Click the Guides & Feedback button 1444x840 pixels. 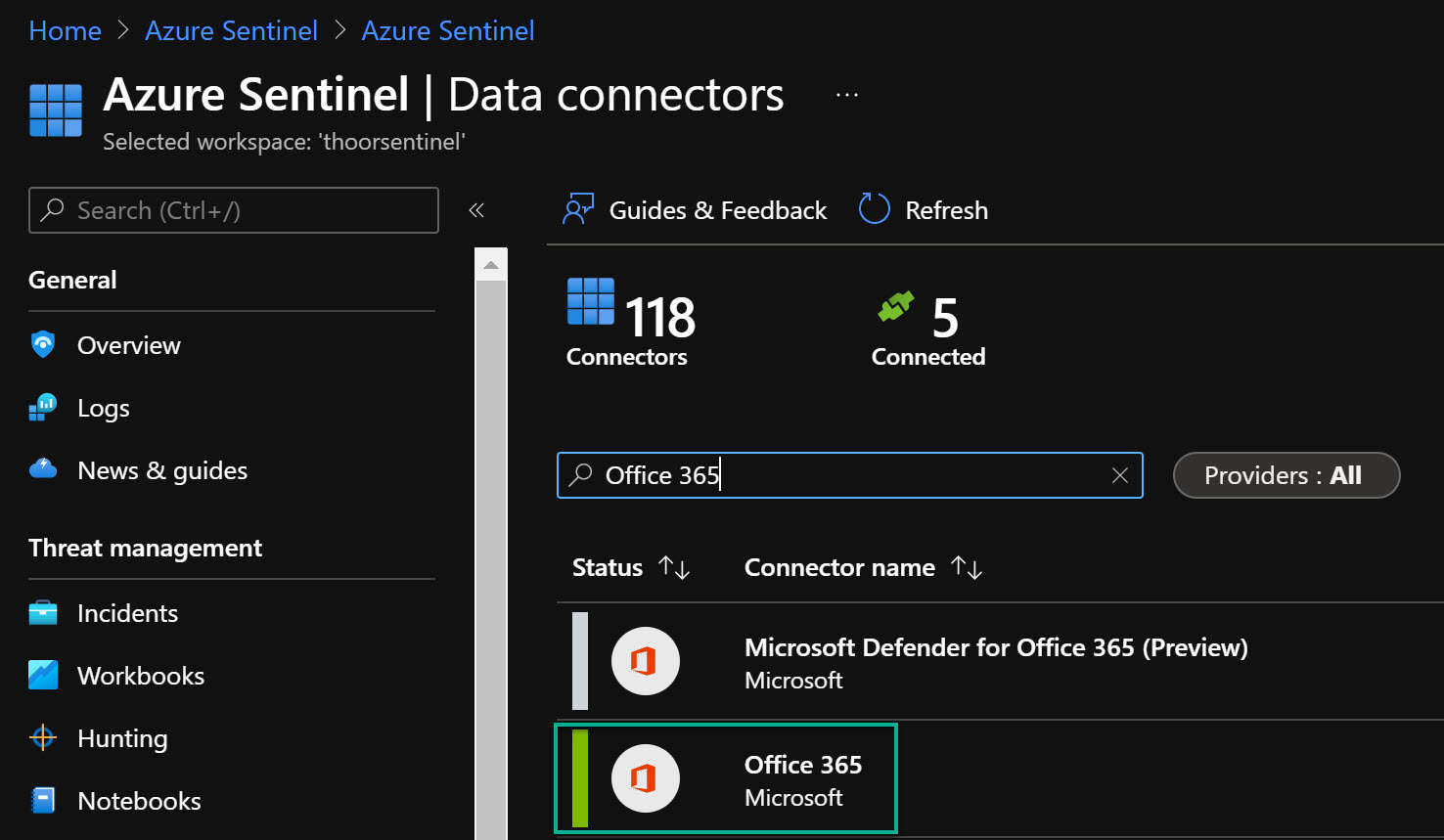(x=695, y=210)
